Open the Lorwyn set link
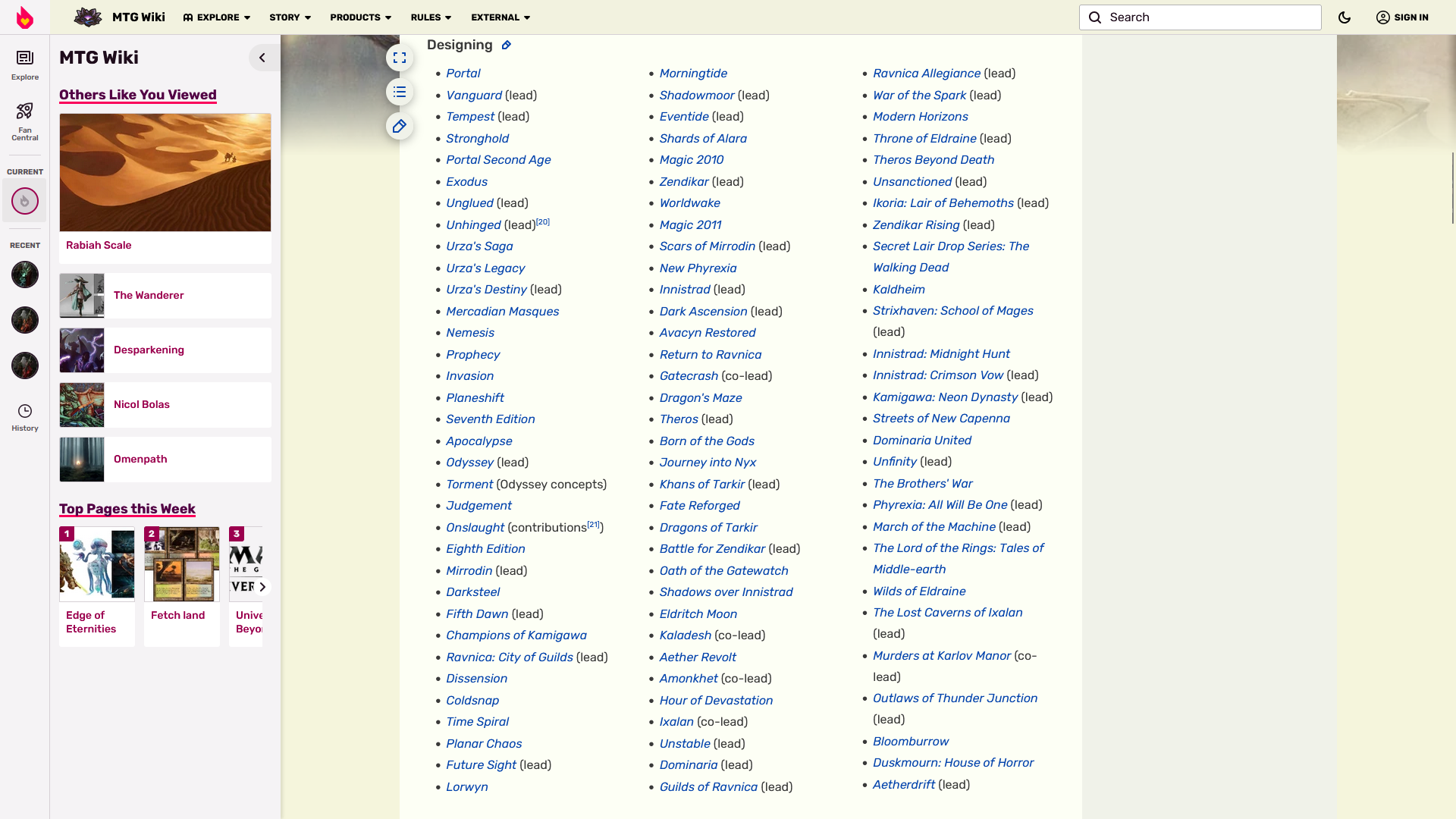The image size is (1456, 819). click(x=467, y=787)
